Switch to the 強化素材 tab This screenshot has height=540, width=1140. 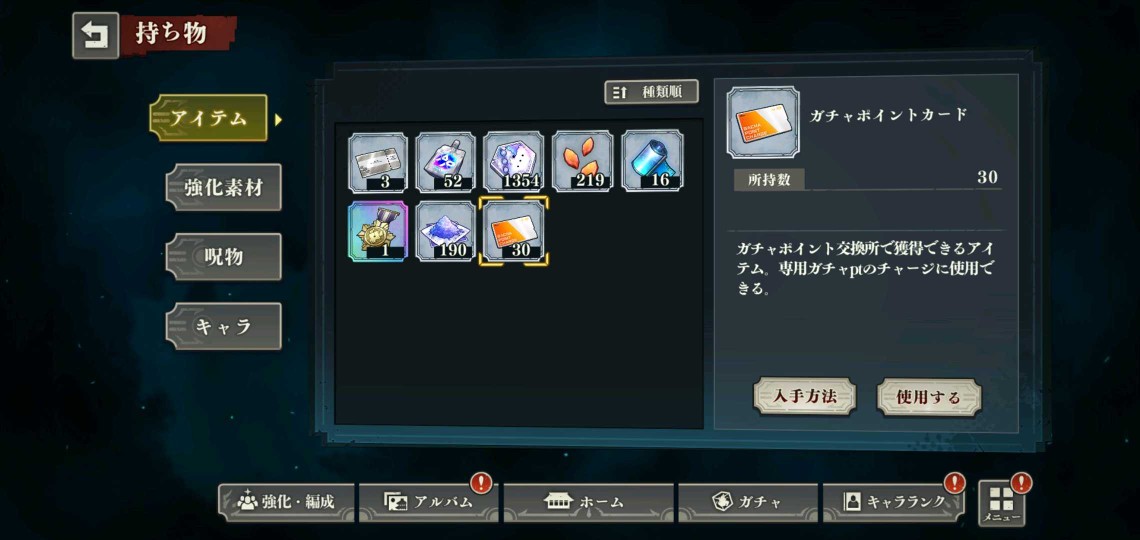pyautogui.click(x=223, y=188)
